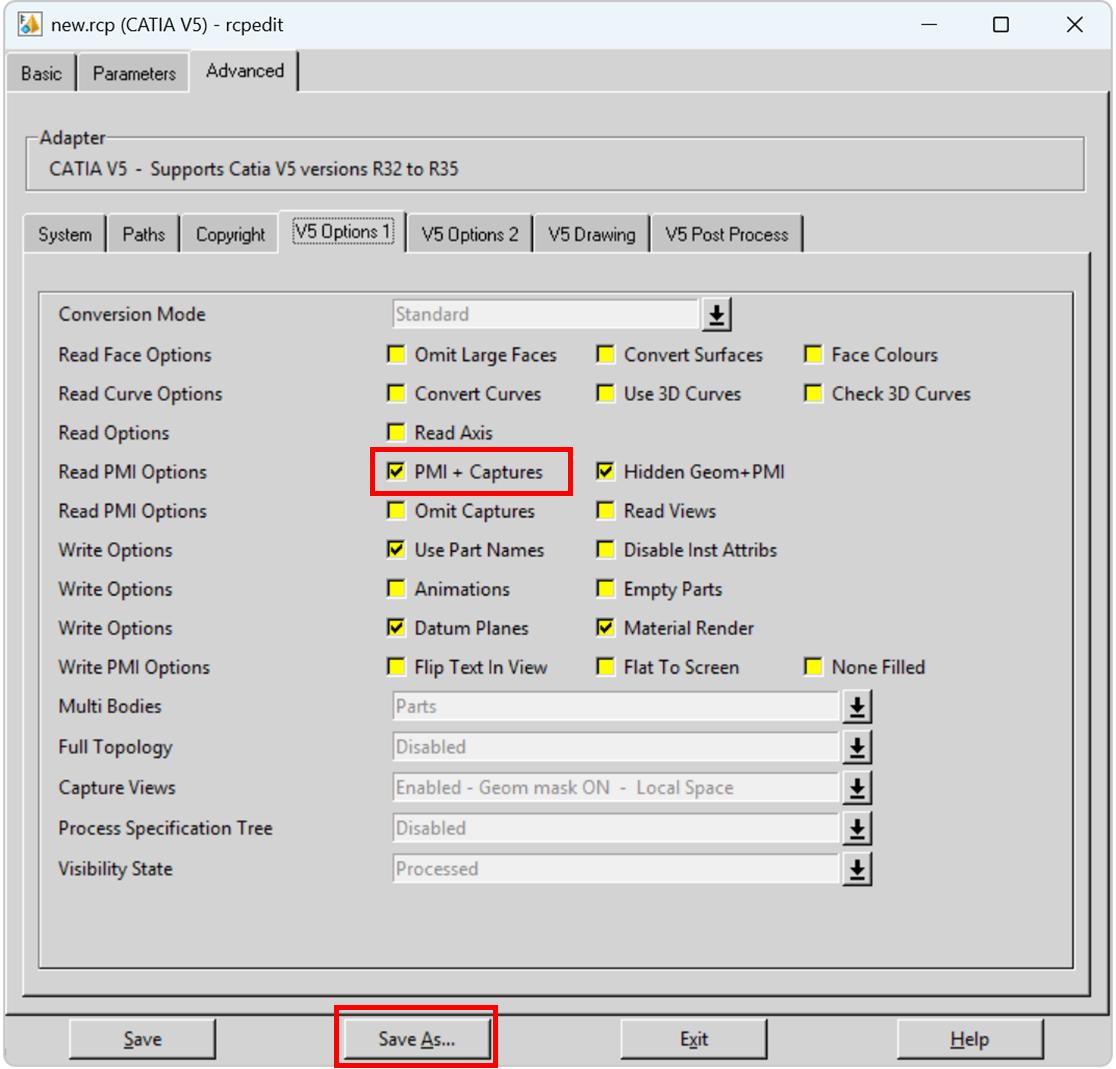The height and width of the screenshot is (1069, 1116).
Task: Enable Flat To Screen checkbox
Action: click(x=605, y=667)
